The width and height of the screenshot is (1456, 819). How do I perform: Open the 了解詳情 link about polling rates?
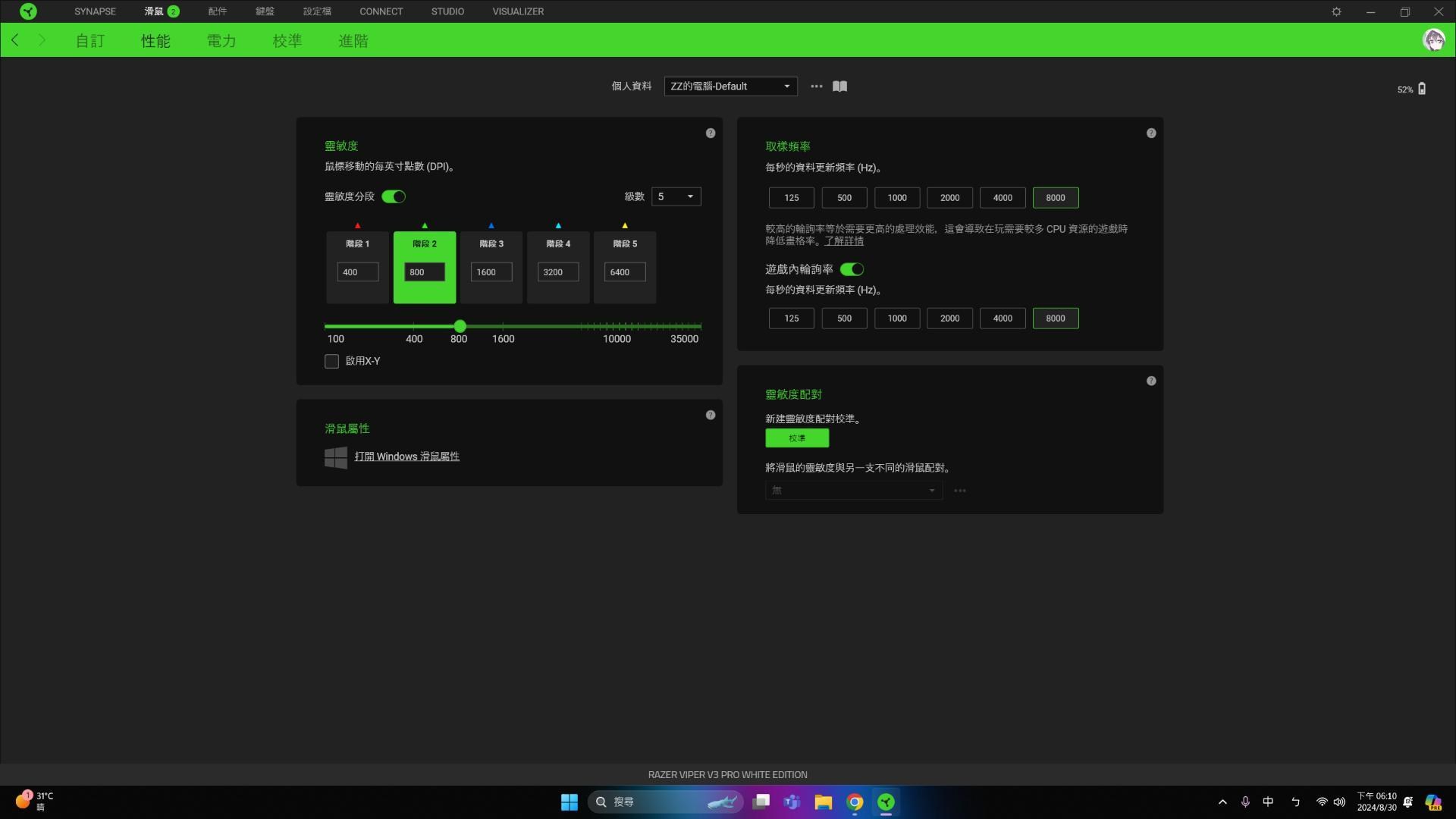pyautogui.click(x=844, y=240)
